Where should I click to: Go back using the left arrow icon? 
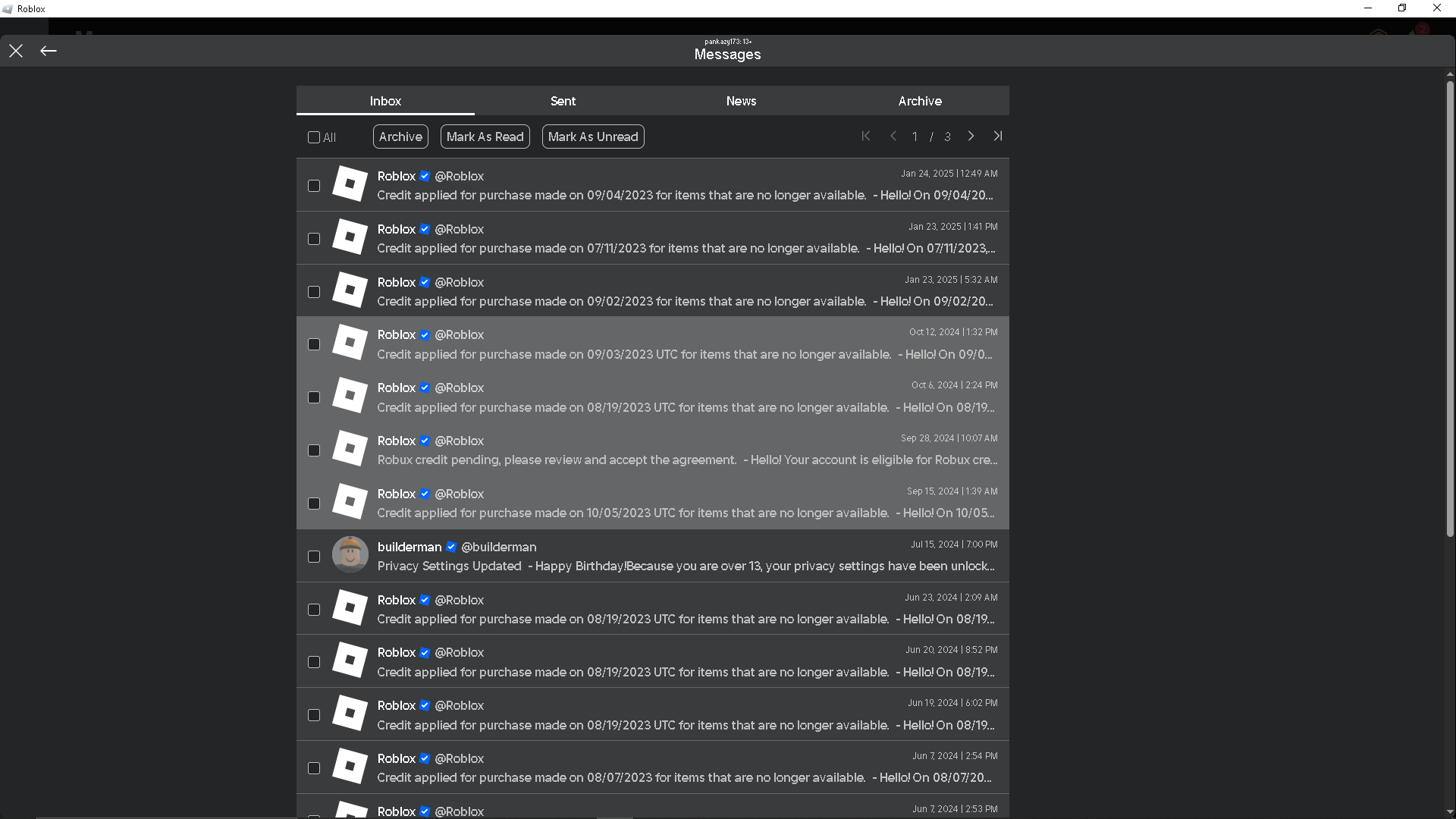click(x=49, y=51)
